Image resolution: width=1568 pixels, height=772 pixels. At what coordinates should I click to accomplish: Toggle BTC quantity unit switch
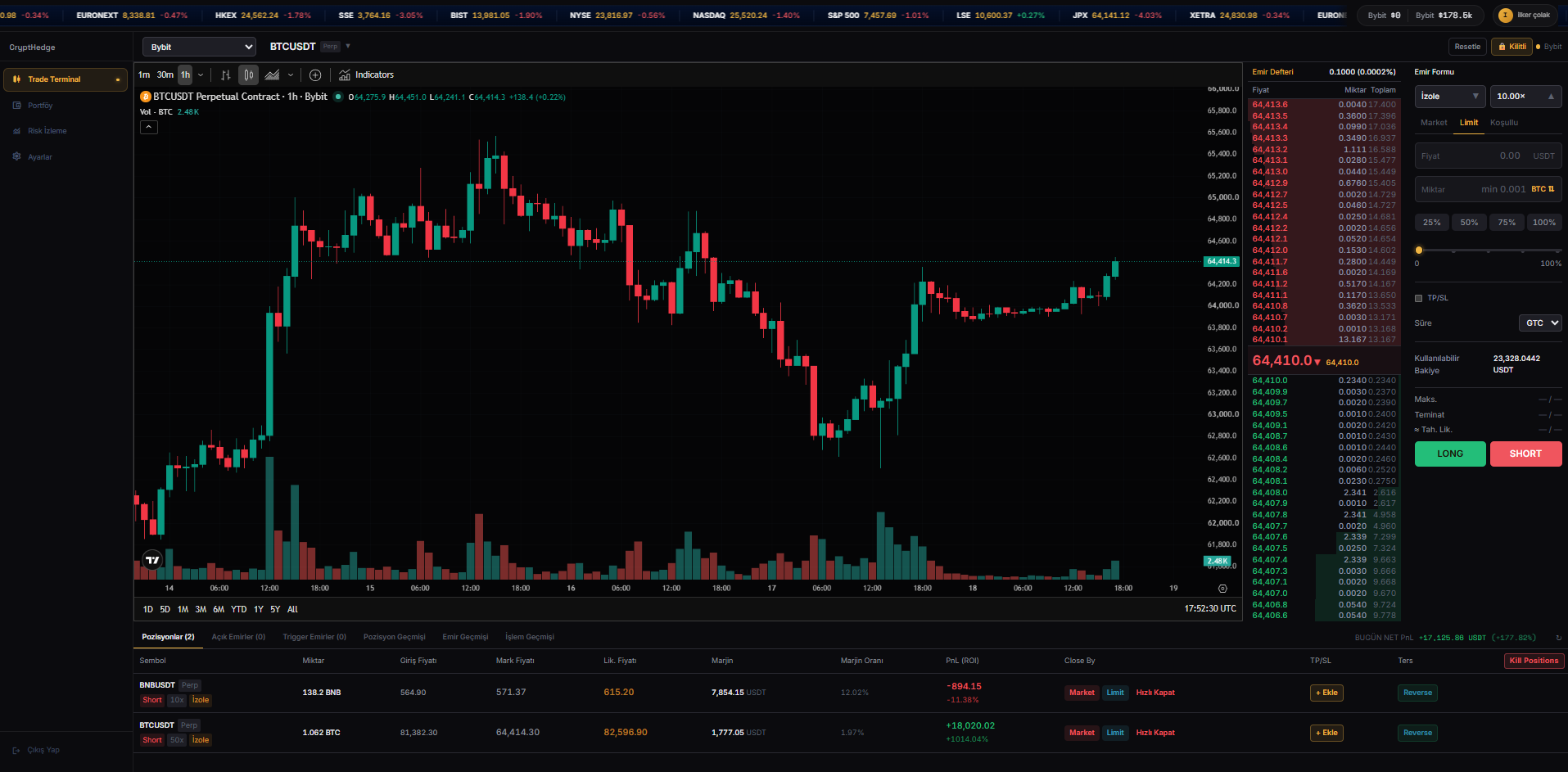1543,189
